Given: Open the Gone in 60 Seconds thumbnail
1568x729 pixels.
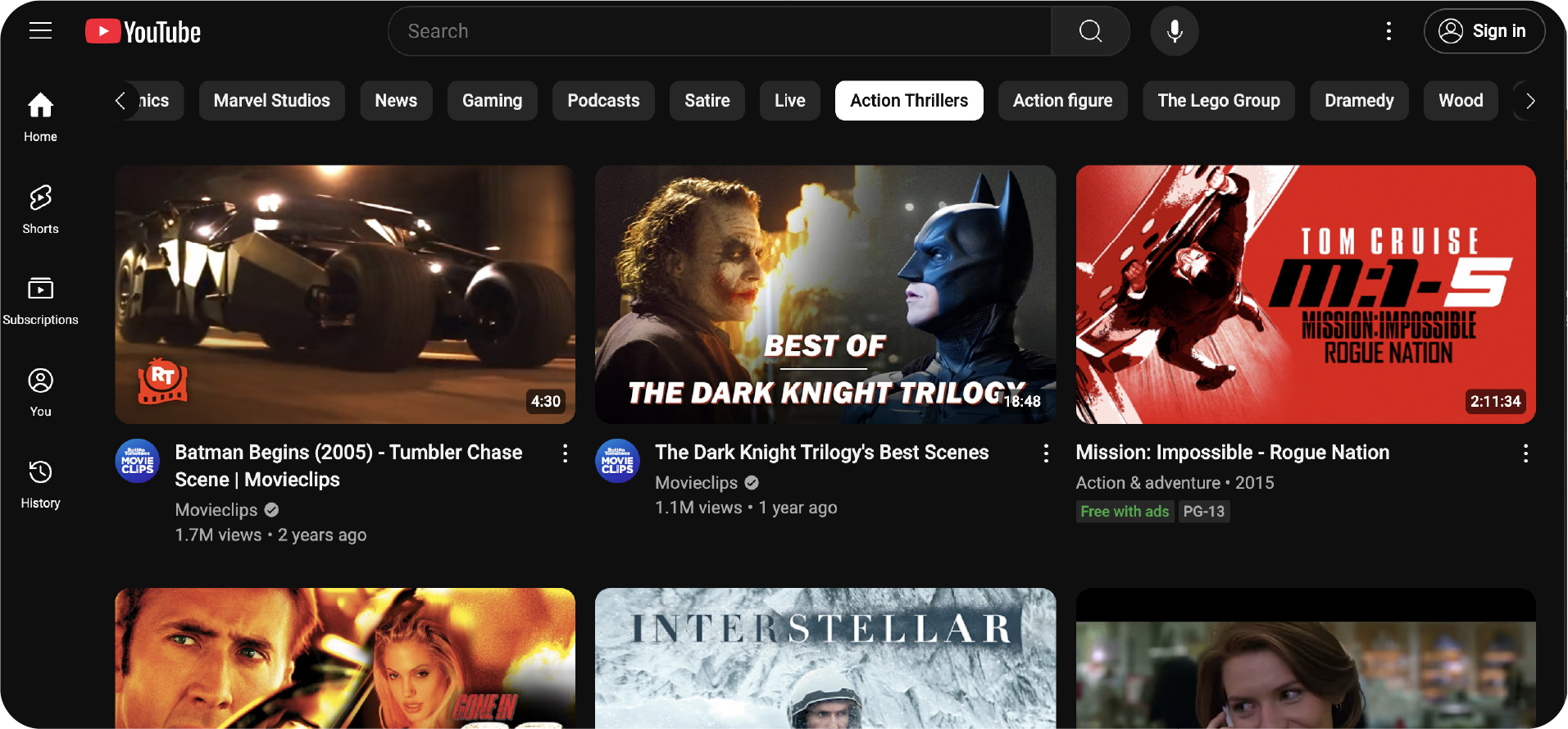Looking at the screenshot, I should point(345,658).
